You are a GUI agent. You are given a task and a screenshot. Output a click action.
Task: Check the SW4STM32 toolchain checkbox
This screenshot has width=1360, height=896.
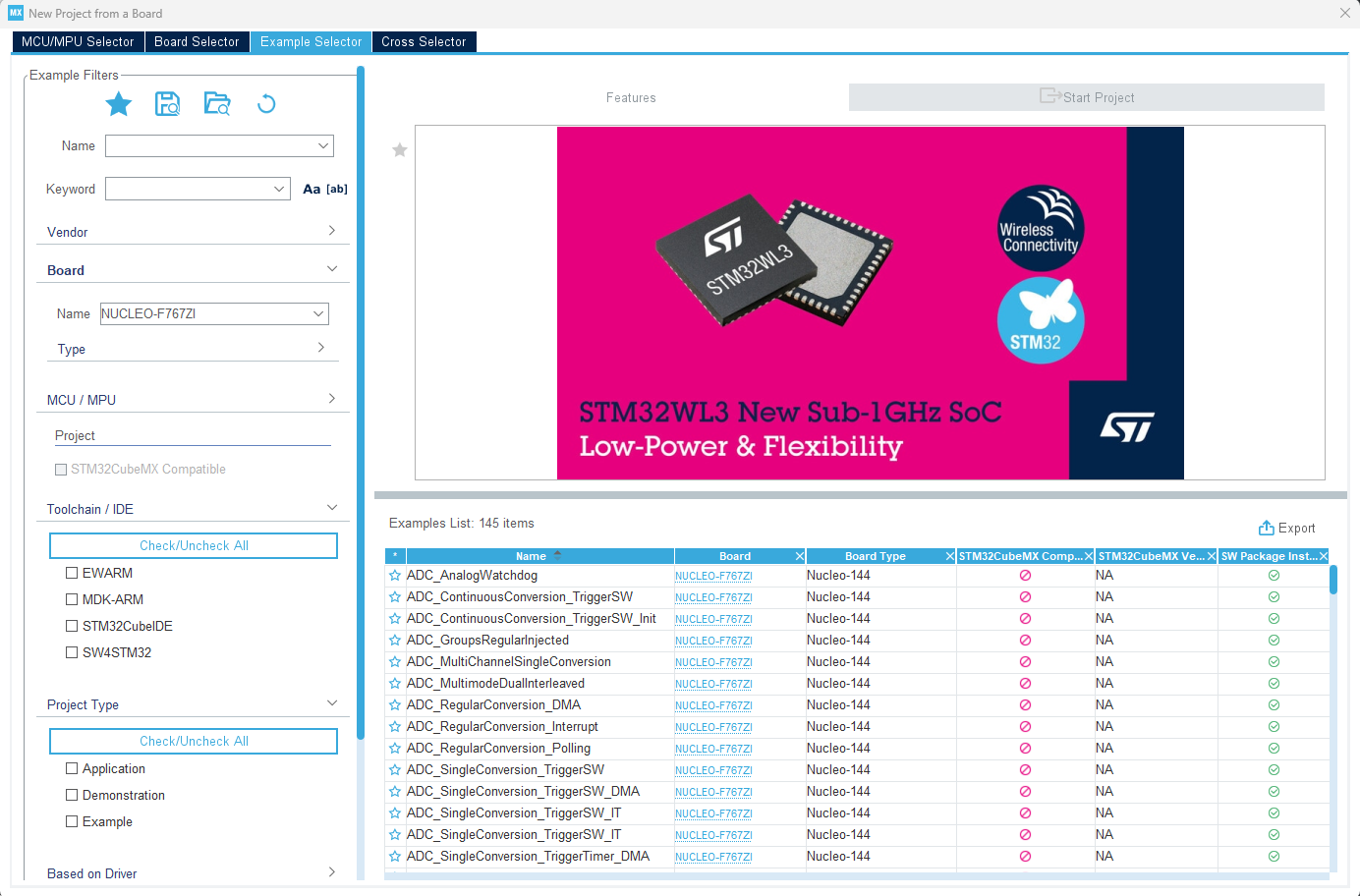tap(72, 652)
